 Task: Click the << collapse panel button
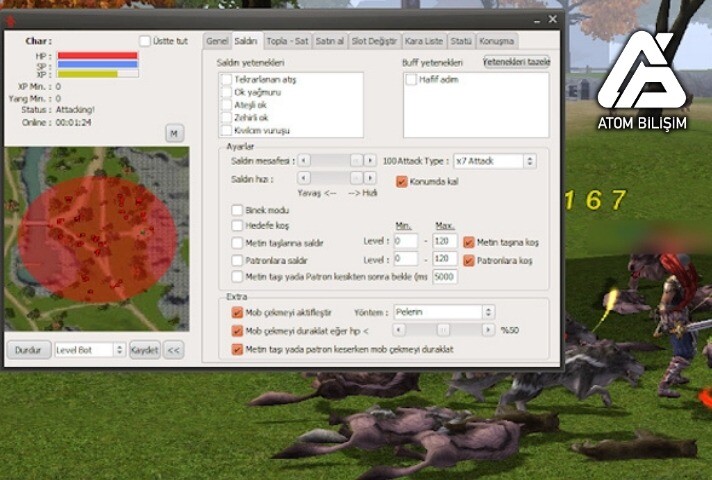pyautogui.click(x=173, y=350)
